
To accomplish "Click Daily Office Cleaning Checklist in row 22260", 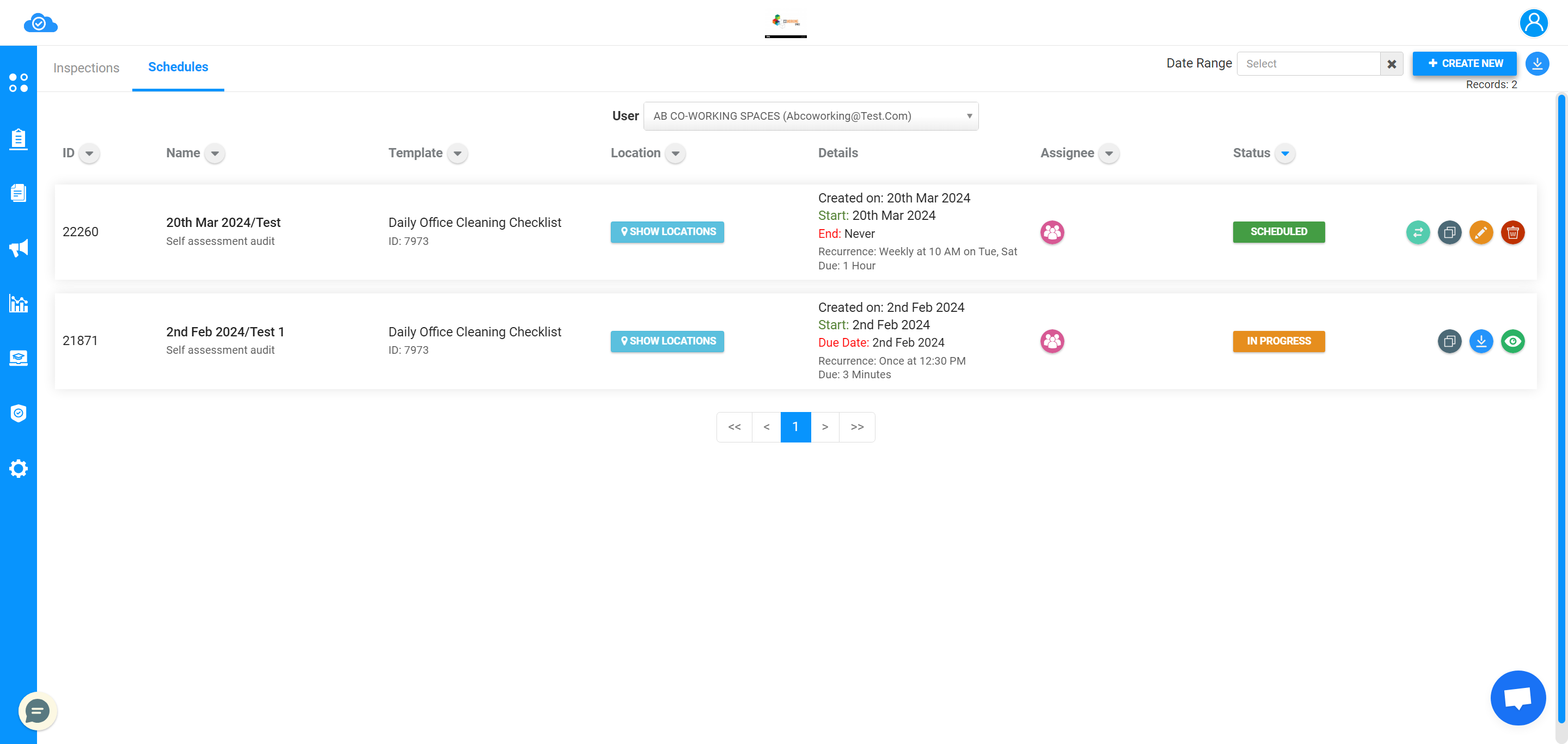I will (475, 223).
